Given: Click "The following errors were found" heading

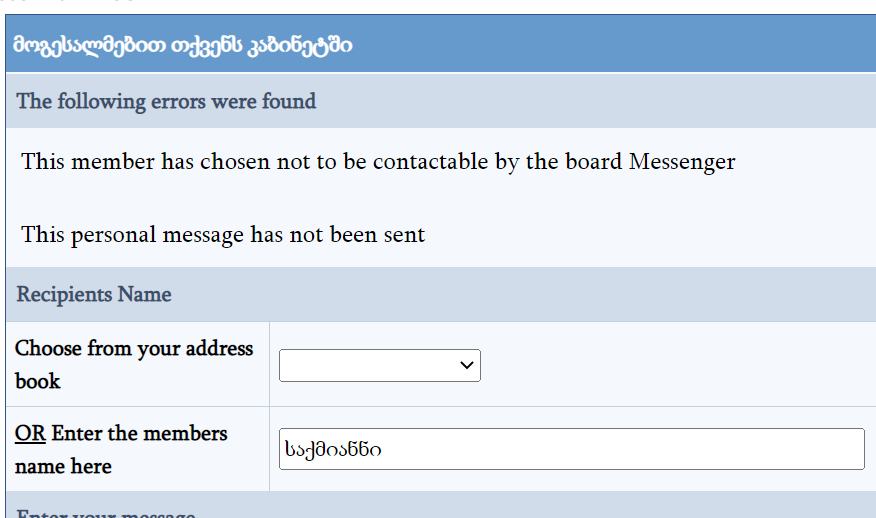Looking at the screenshot, I should click(x=166, y=101).
